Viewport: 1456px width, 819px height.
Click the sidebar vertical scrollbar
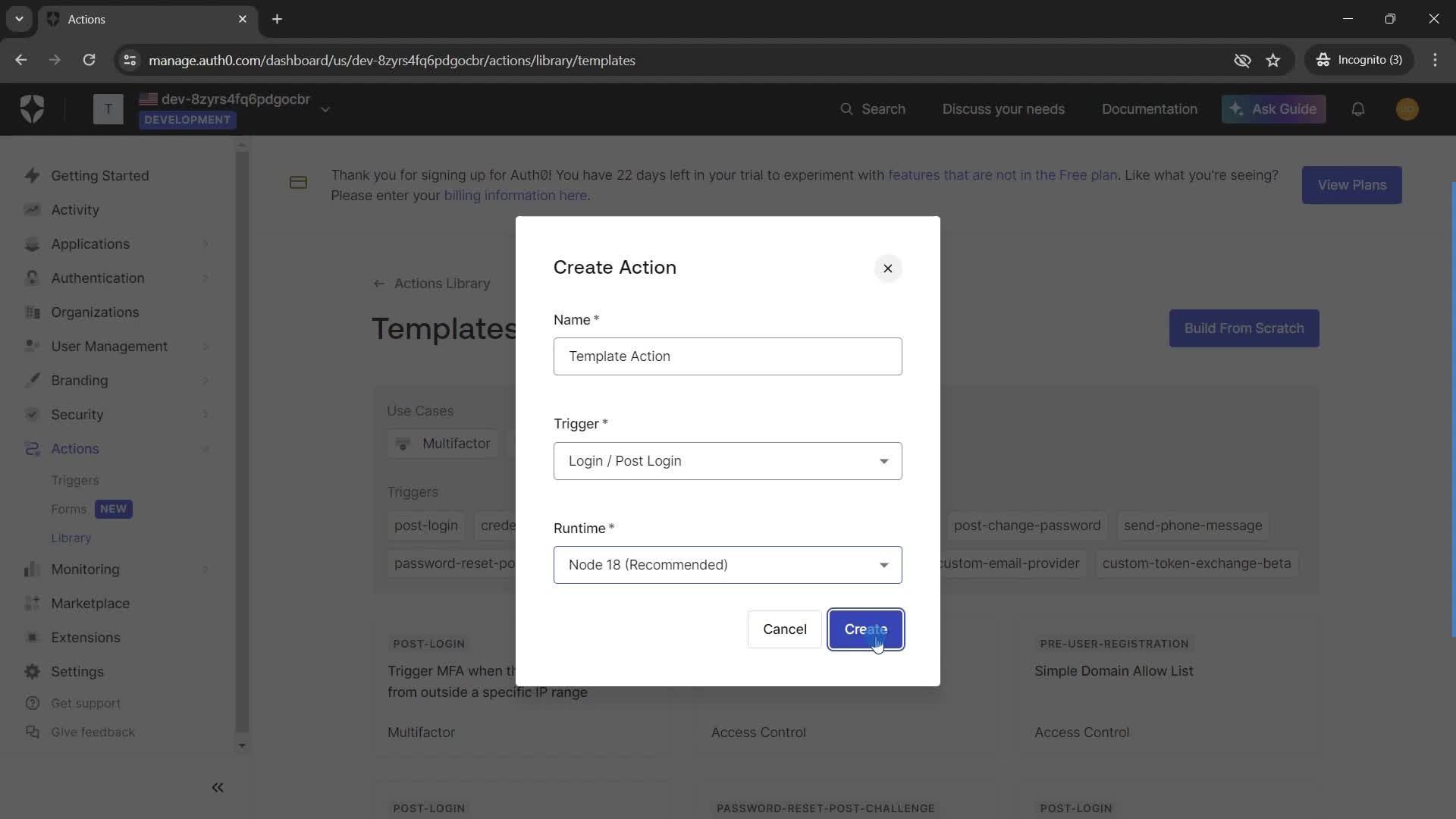(242, 444)
